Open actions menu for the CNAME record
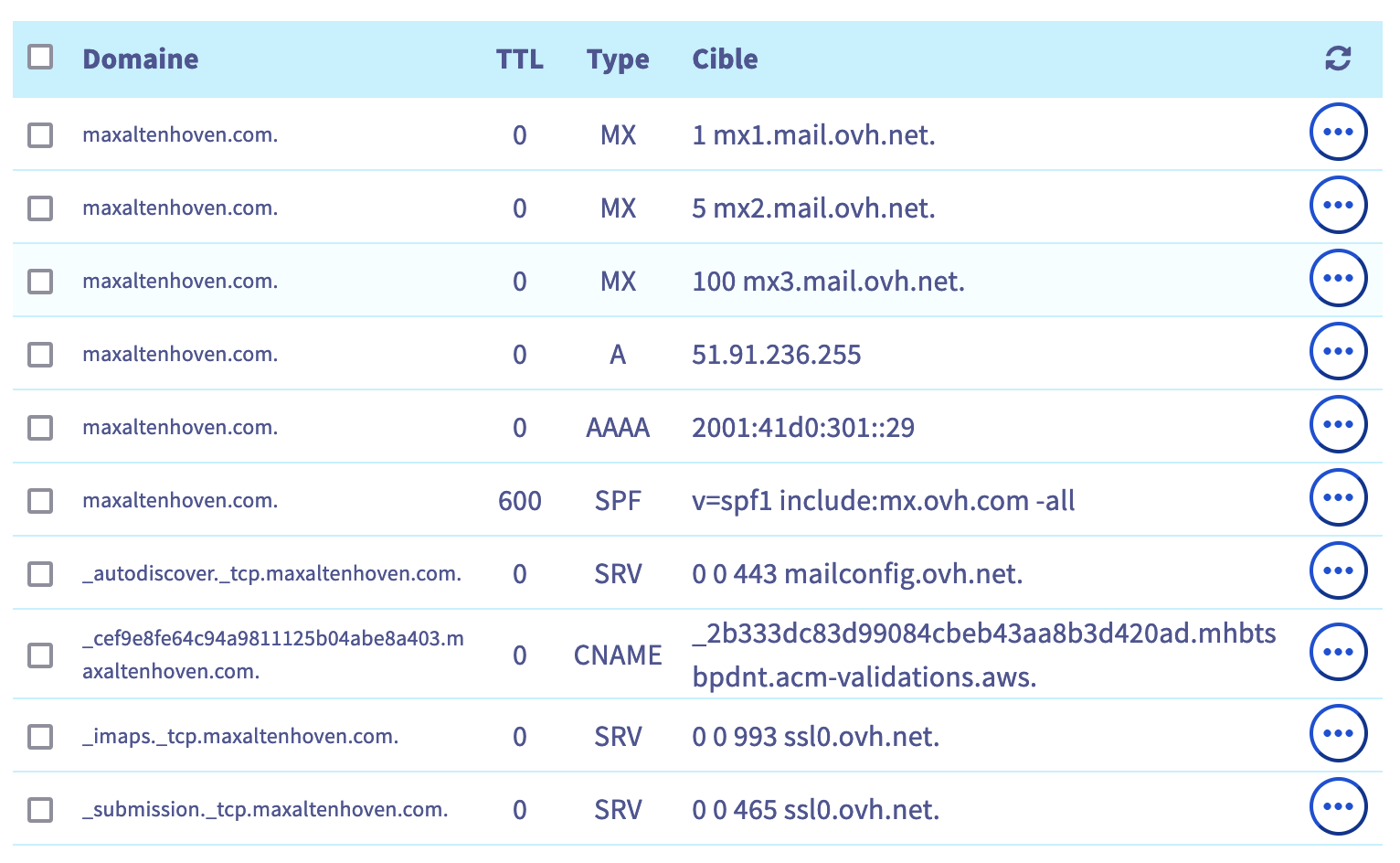The width and height of the screenshot is (1400, 863). click(1338, 652)
